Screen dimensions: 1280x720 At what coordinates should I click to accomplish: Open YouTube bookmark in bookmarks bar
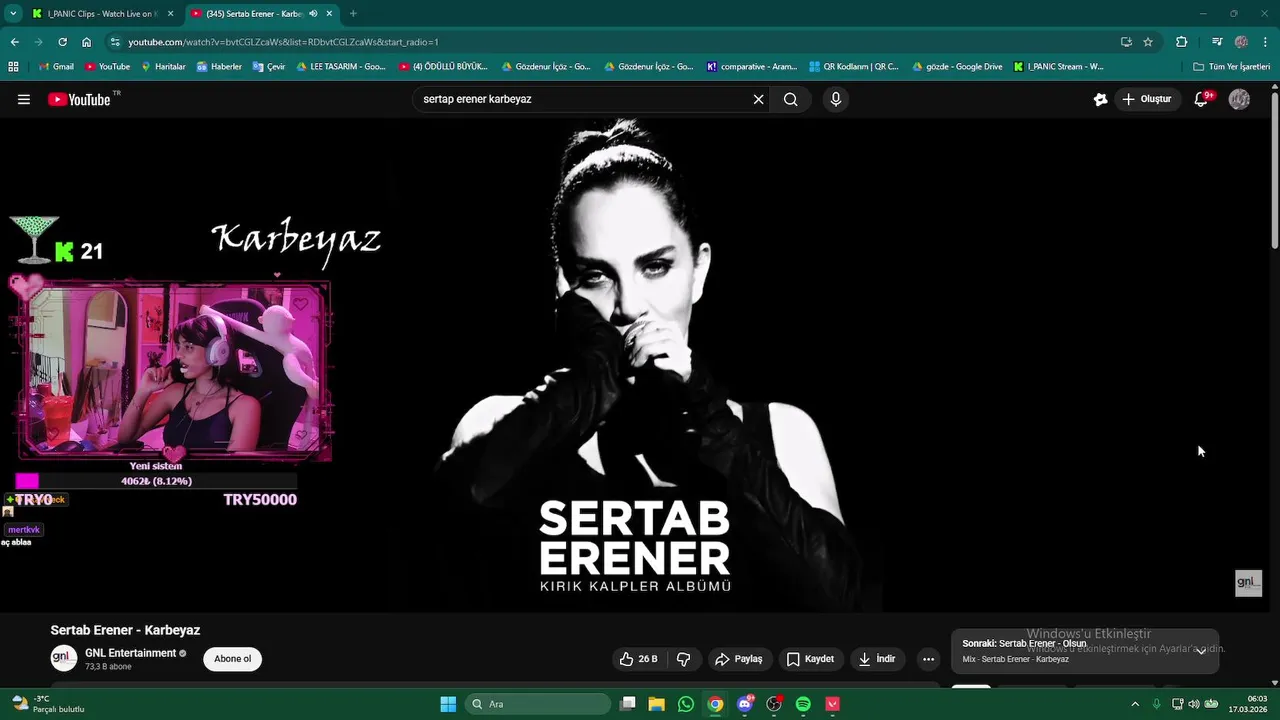coord(108,67)
